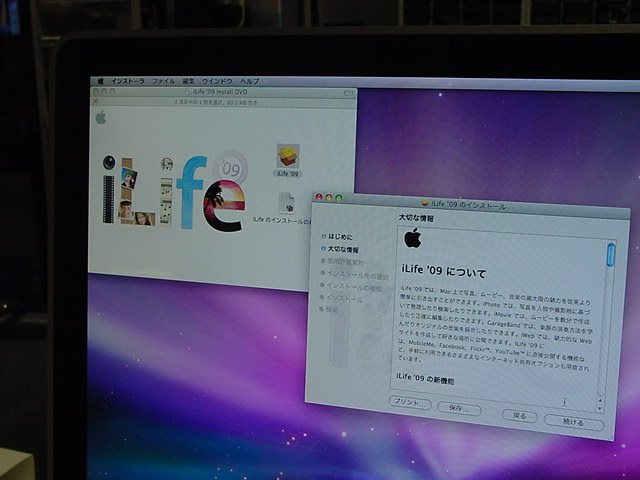Open the iLife のインストール document icon
The image size is (640, 480).
tap(287, 203)
